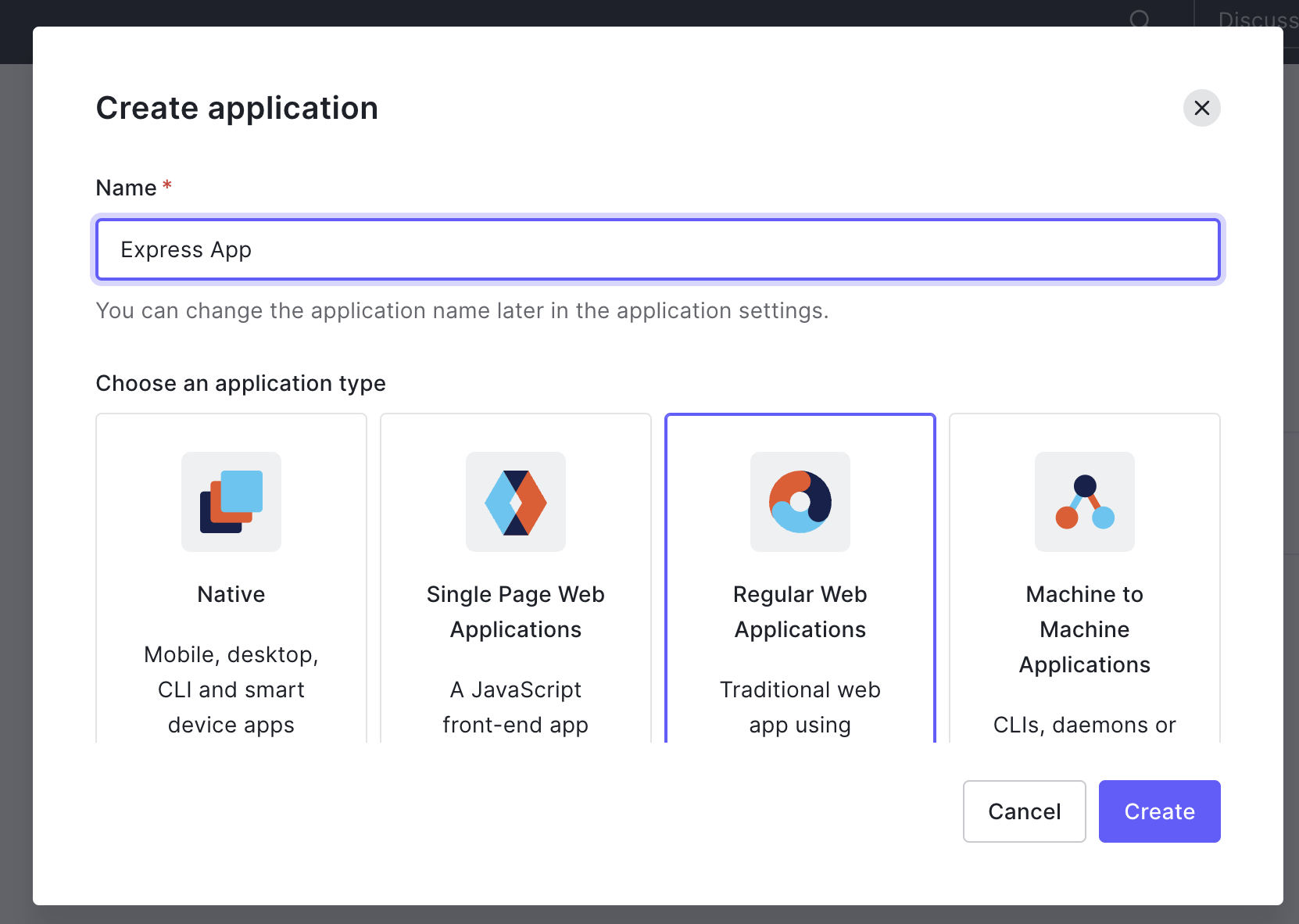The width and height of the screenshot is (1299, 924).
Task: Select Regular Web Applications title
Action: tap(800, 612)
